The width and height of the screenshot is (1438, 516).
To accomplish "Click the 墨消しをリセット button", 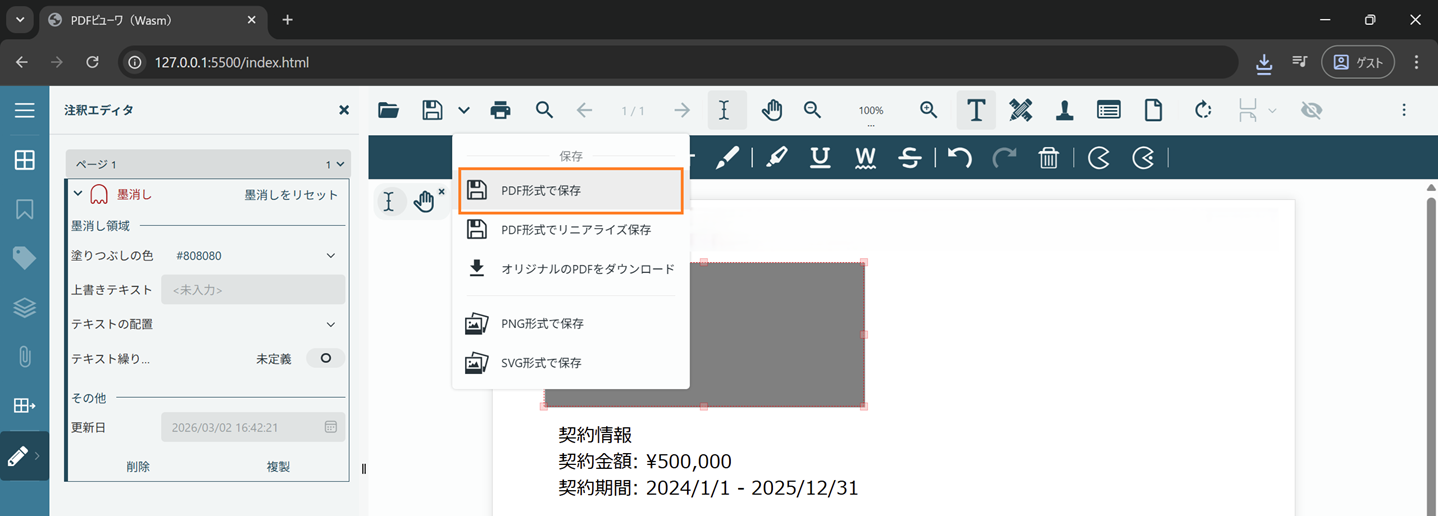I will click(292, 195).
